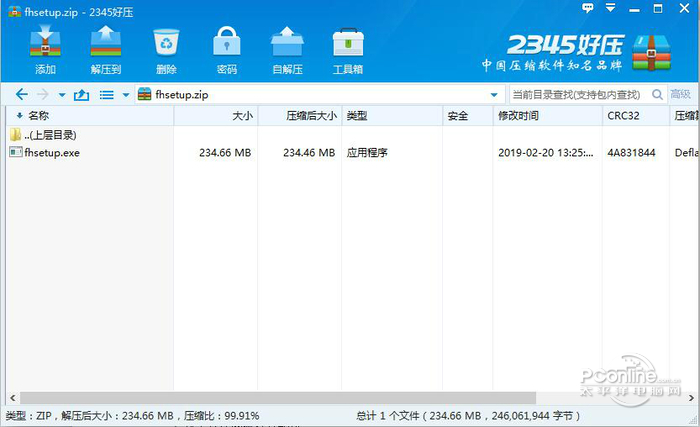Image resolution: width=700 pixels, height=427 pixels.
Task: Maximize the 2345好压 window
Action: pos(658,8)
